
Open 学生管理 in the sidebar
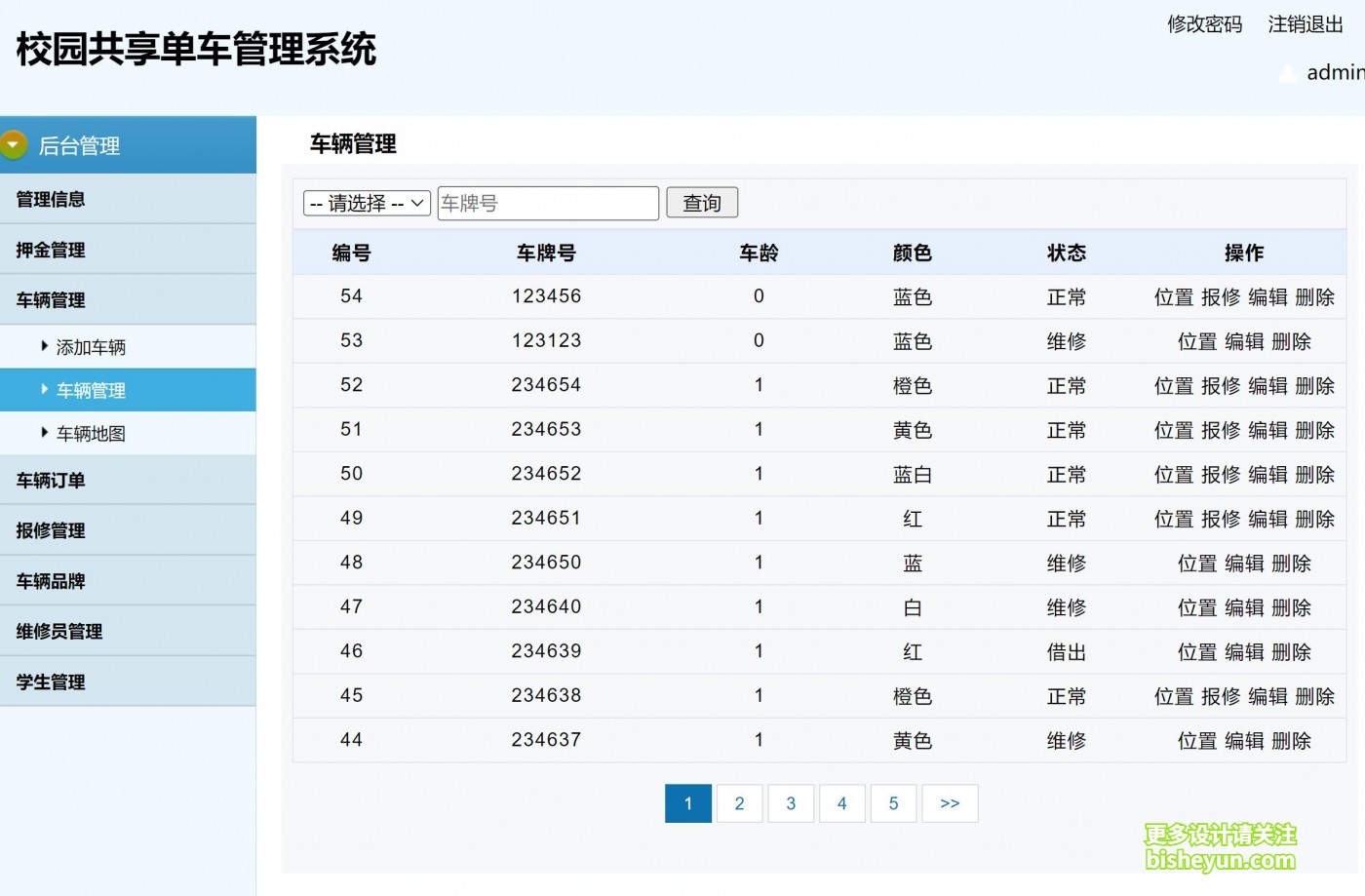click(x=51, y=682)
